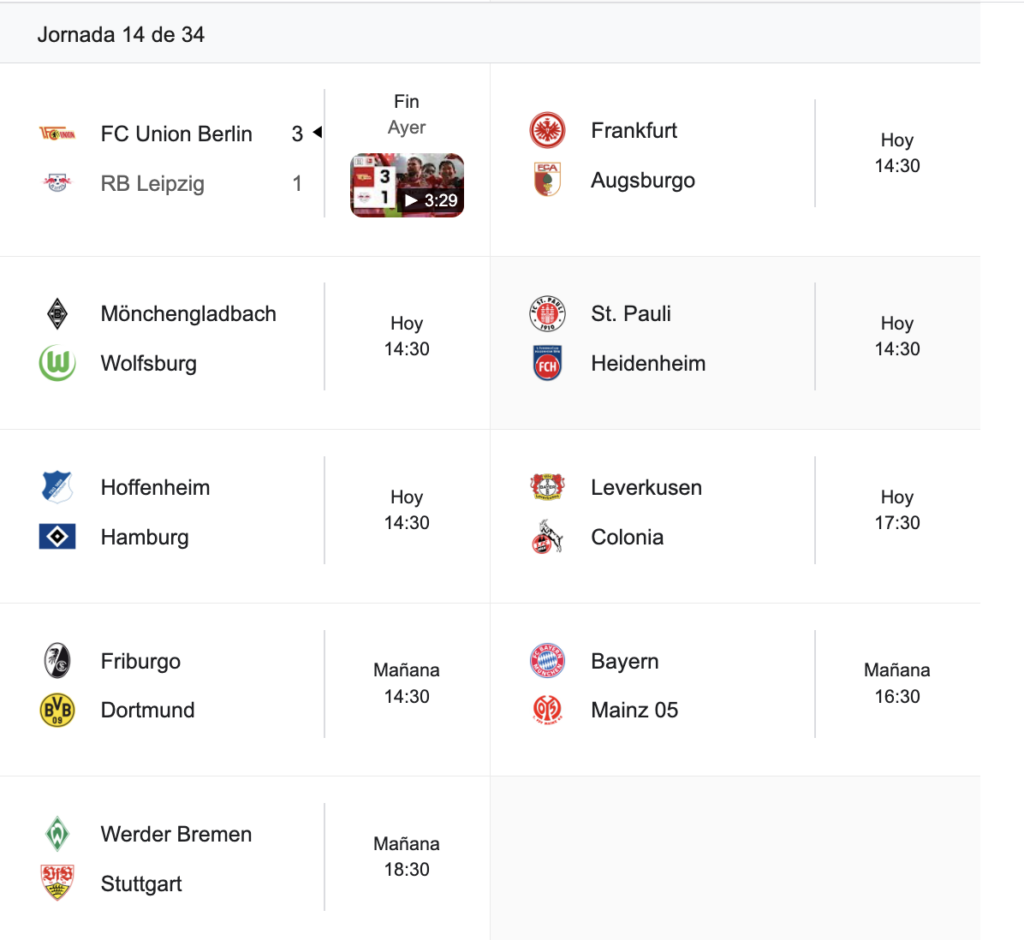Click the Wolfsburg green W logo
This screenshot has height=940, width=1024.
click(x=57, y=363)
